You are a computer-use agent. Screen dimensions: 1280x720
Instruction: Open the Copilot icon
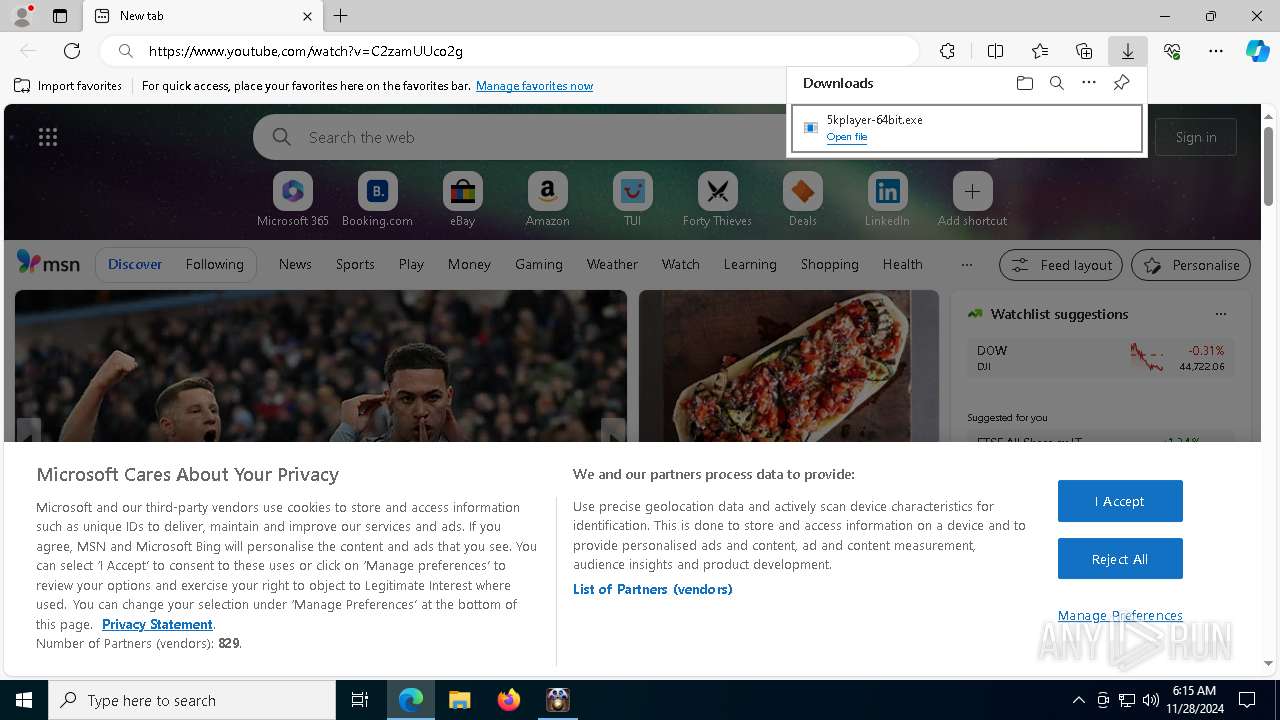(x=1258, y=51)
